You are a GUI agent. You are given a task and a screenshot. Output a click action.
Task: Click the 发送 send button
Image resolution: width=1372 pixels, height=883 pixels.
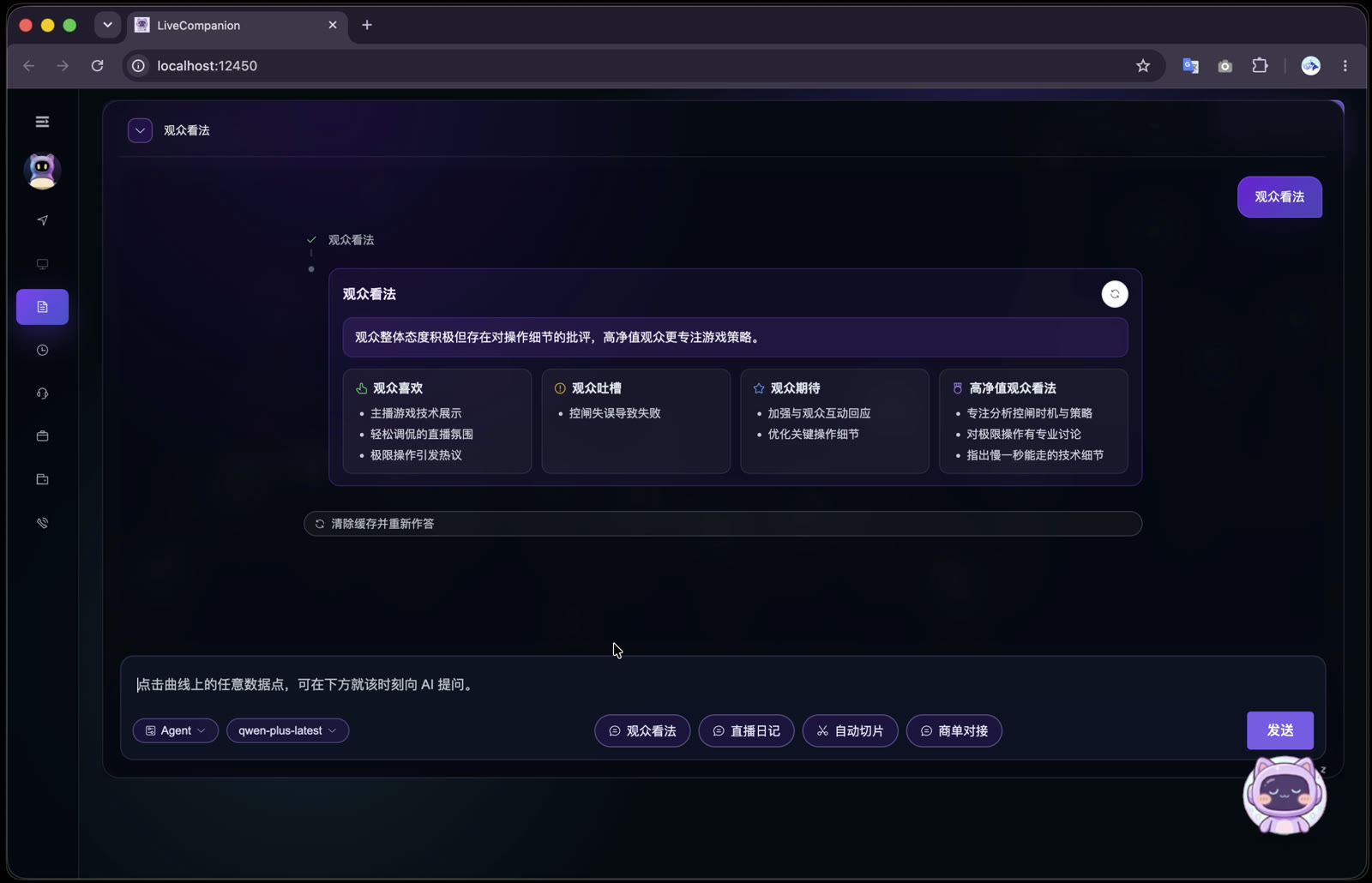(1280, 730)
